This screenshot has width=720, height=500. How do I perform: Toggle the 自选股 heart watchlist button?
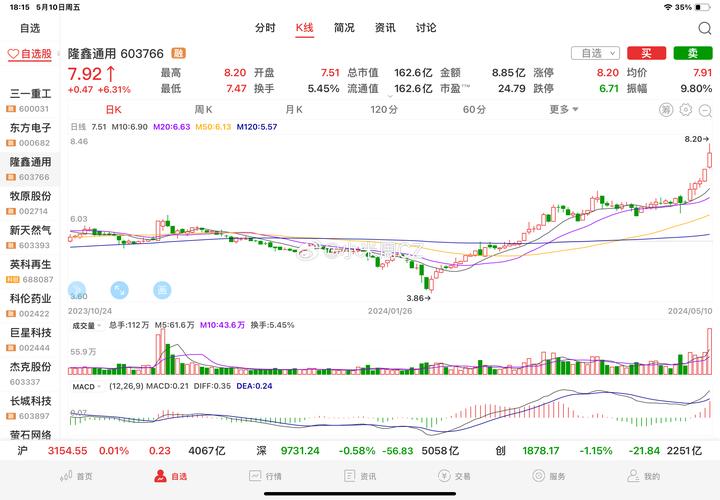click(29, 53)
